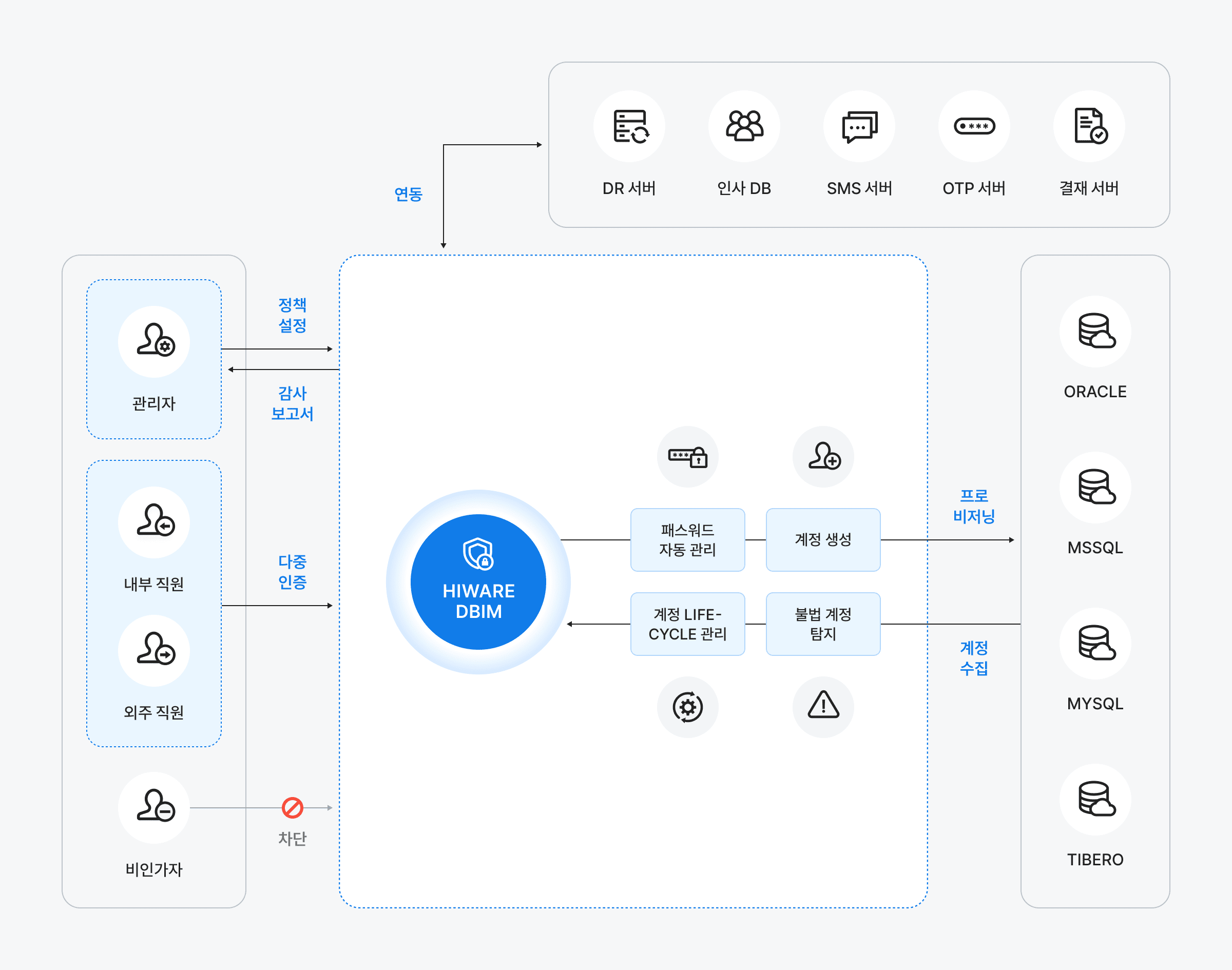Click the TIBERO database cloud icon
The width and height of the screenshot is (1232, 970).
1095,799
